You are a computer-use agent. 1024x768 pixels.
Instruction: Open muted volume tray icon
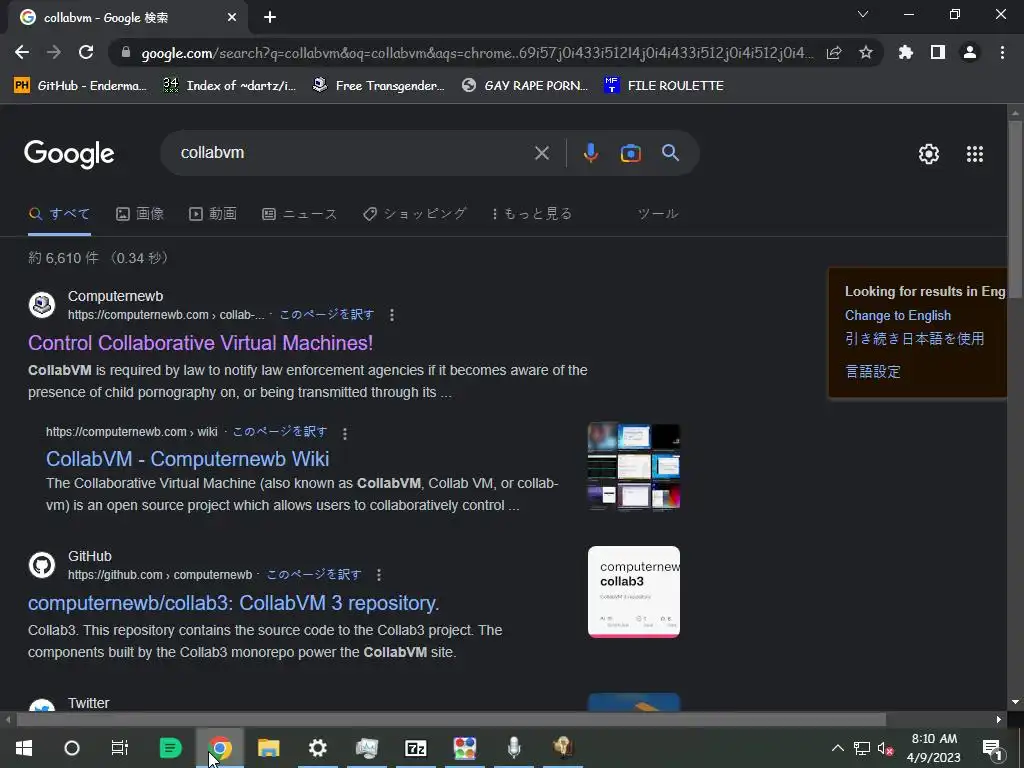(886, 748)
